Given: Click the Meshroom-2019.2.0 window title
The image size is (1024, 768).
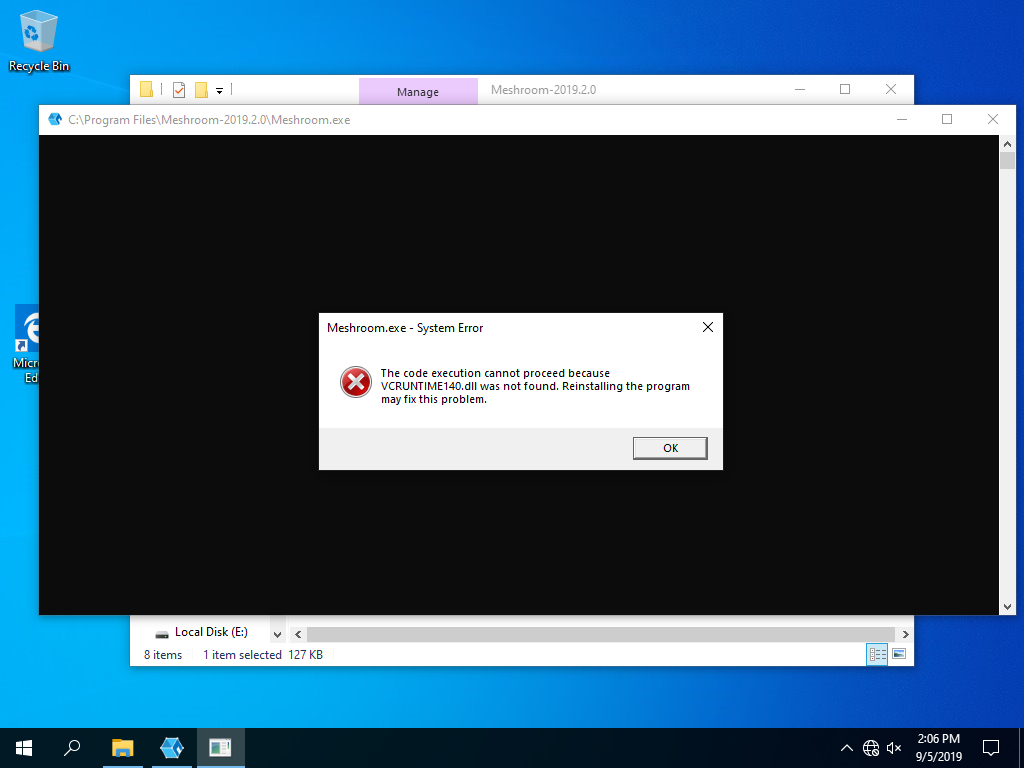Looking at the screenshot, I should [x=543, y=90].
